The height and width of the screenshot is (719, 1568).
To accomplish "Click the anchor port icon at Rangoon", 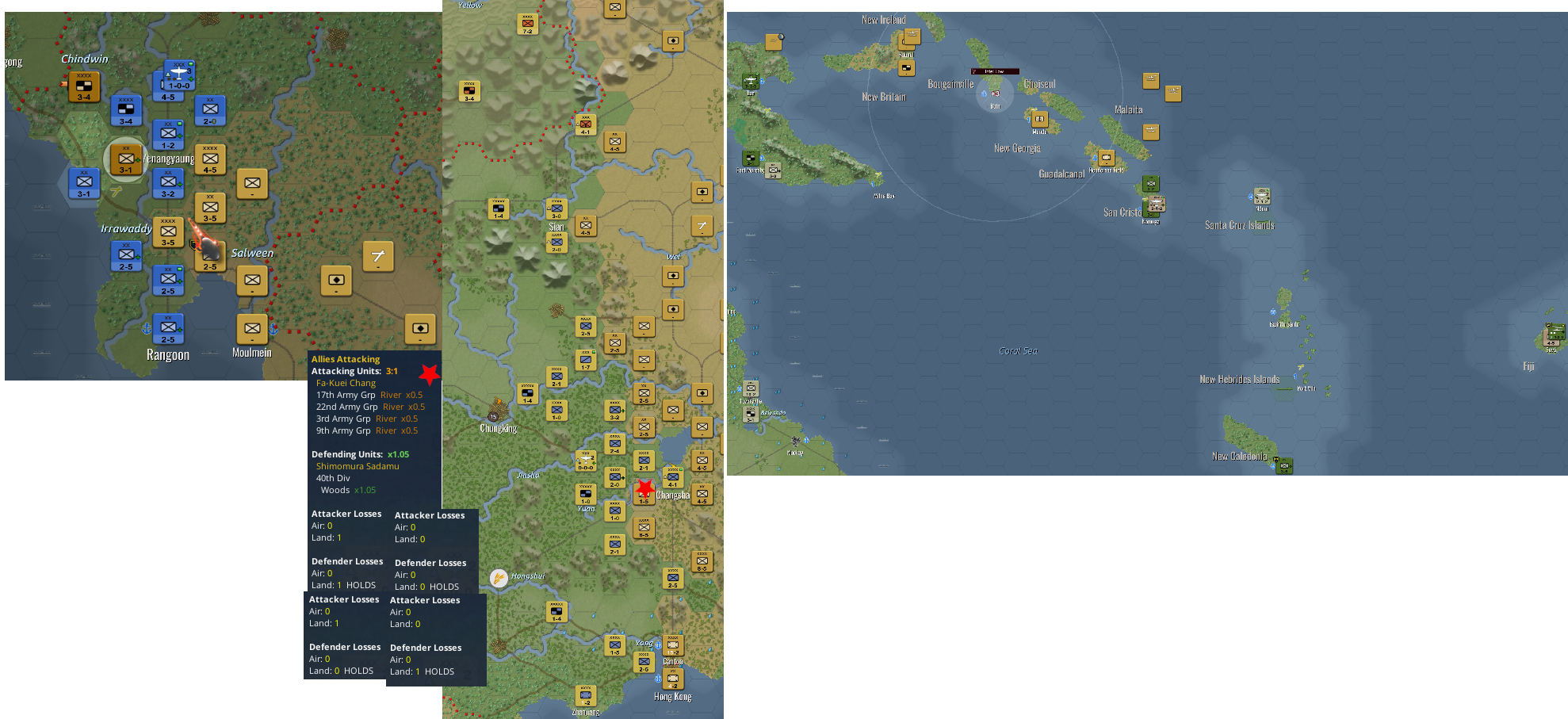I will (x=147, y=328).
